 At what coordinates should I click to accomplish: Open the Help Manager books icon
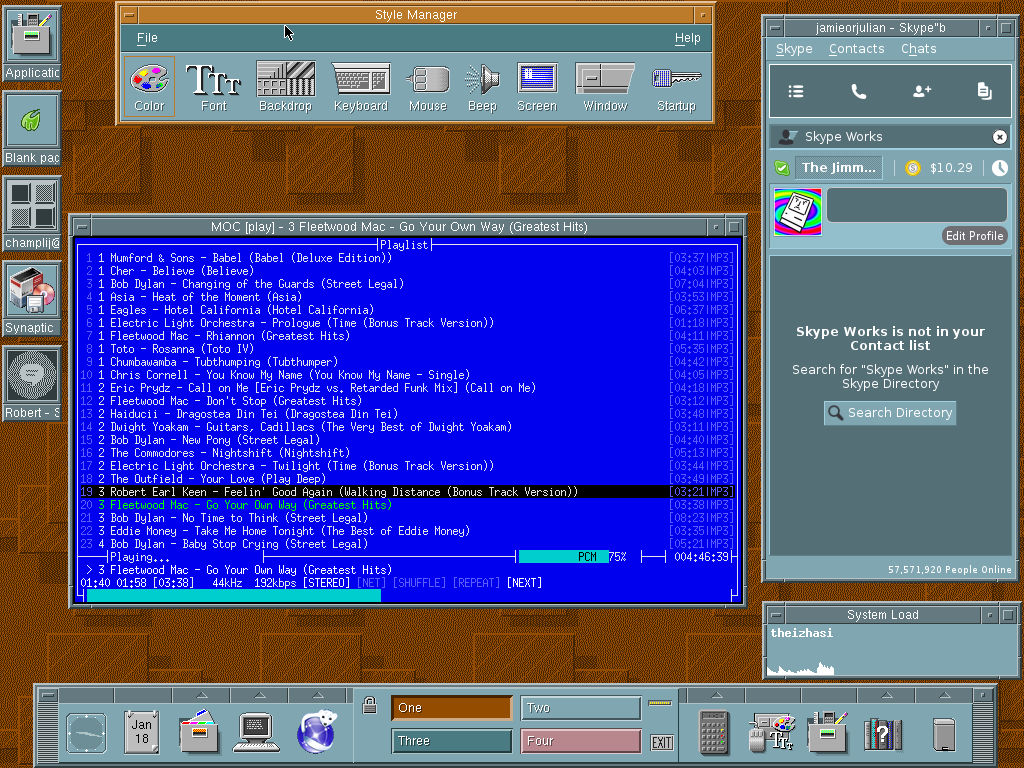pos(882,733)
